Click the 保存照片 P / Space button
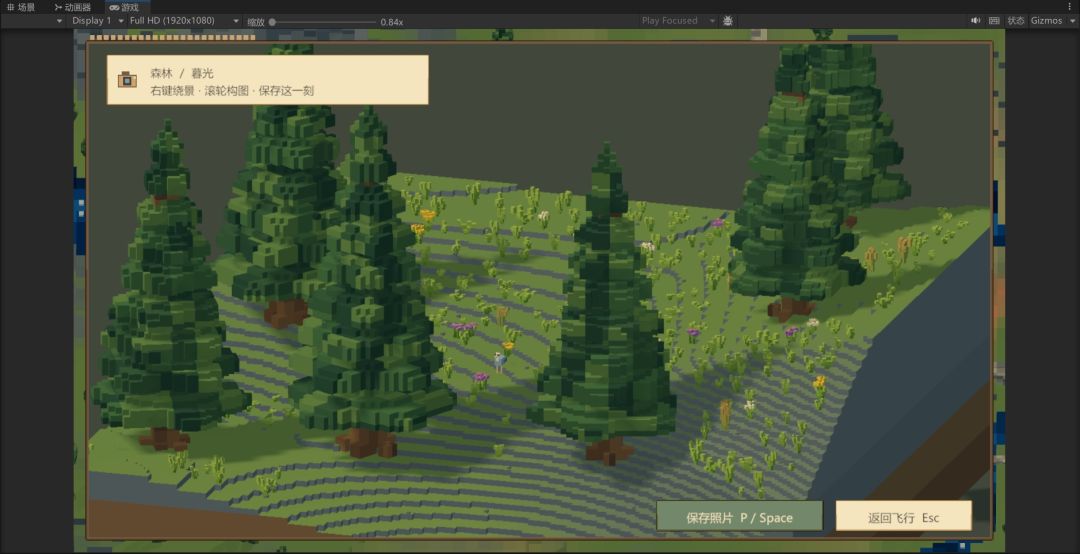The height and width of the screenshot is (554, 1080). pyautogui.click(x=739, y=516)
